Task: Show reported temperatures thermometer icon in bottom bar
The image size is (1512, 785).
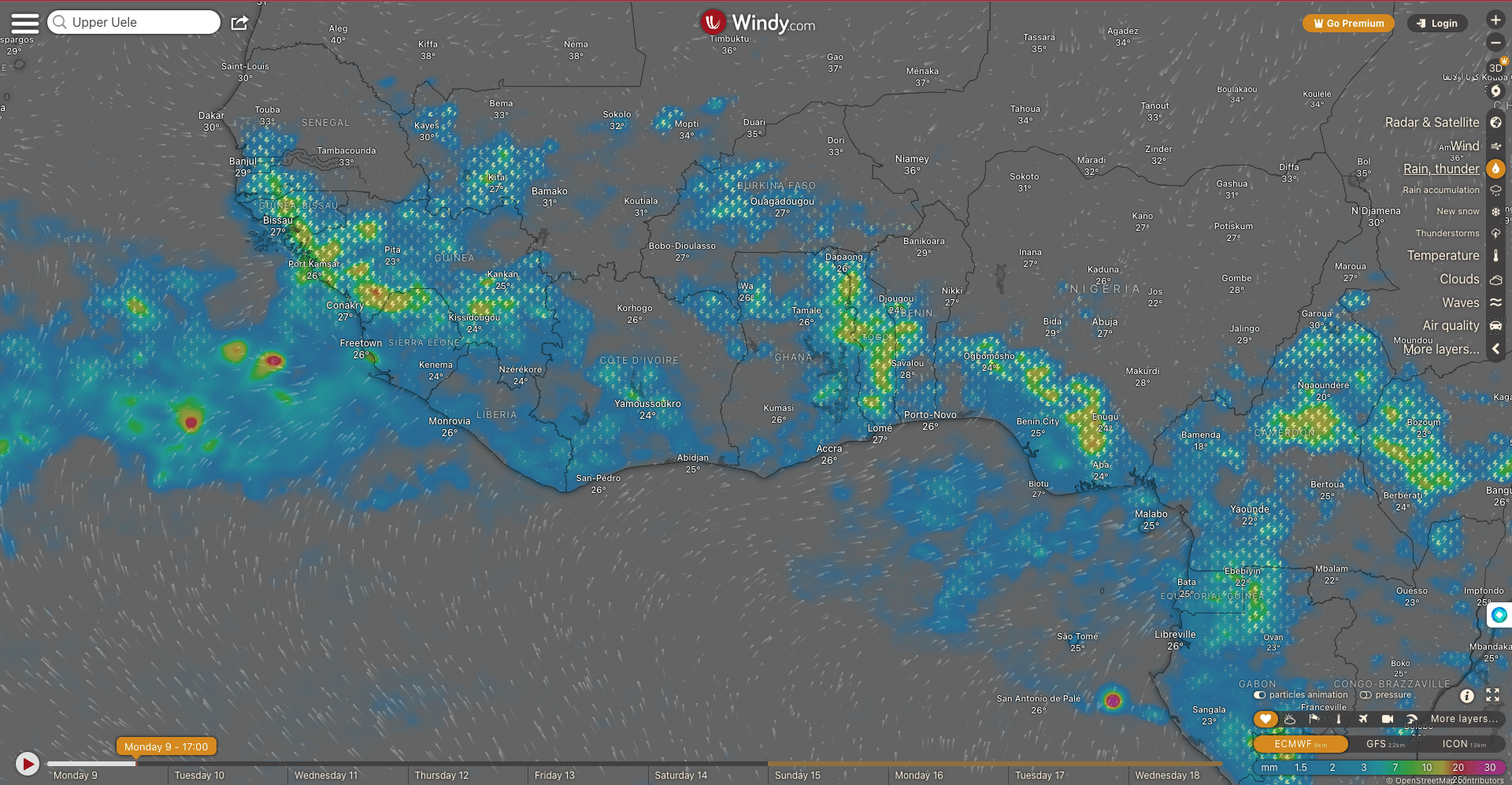Action: [x=1338, y=719]
